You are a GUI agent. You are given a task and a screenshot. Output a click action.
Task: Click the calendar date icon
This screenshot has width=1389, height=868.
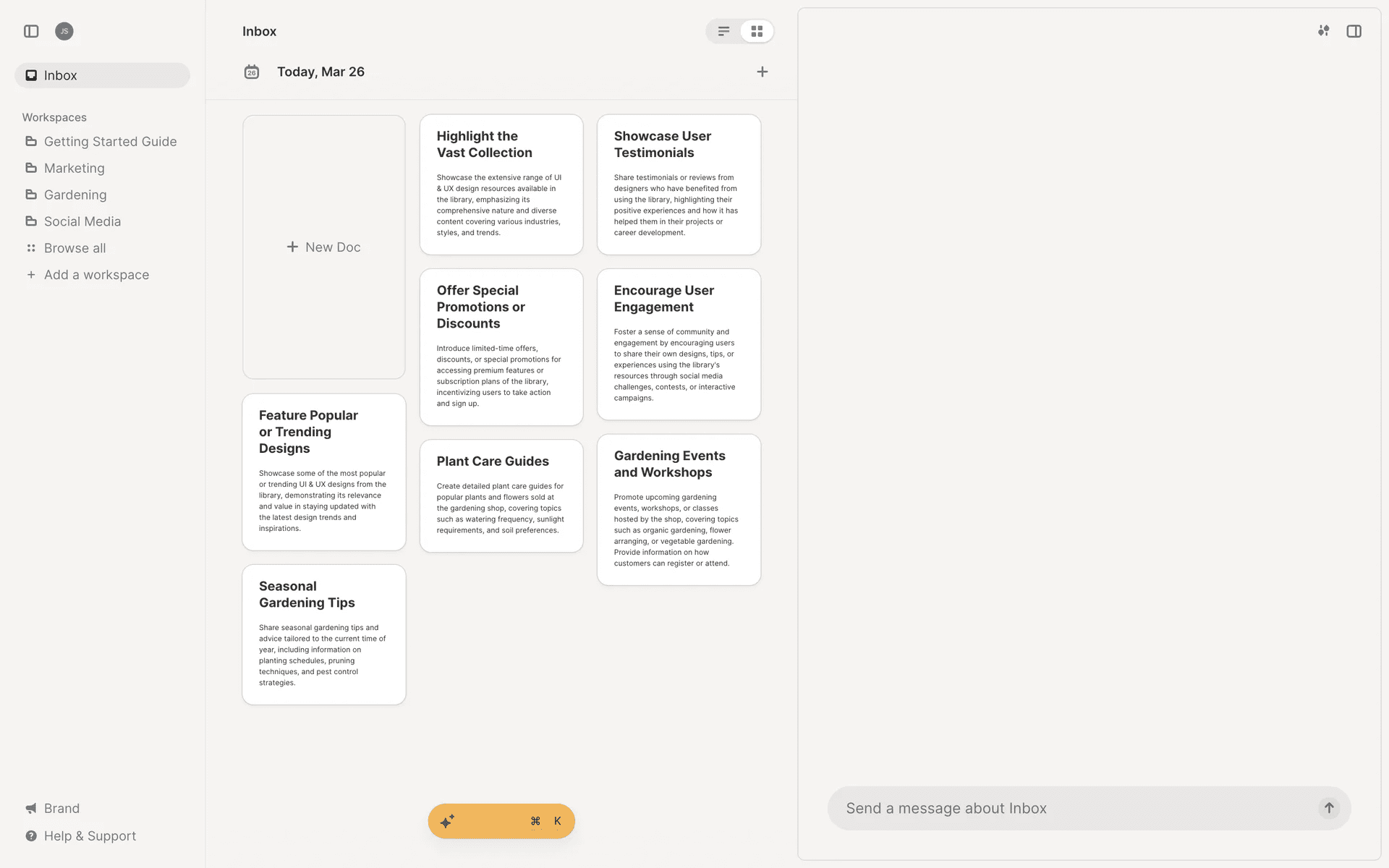[251, 72]
